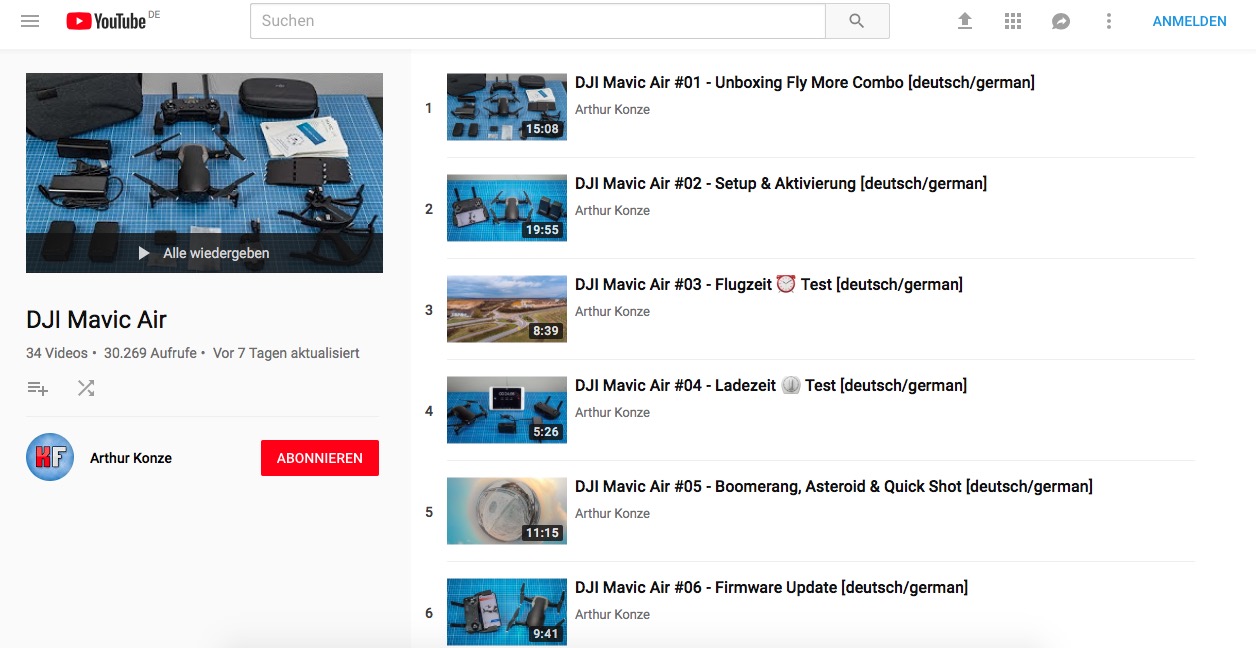This screenshot has height=648, width=1256.
Task: Open Boomerang, Asteroid & Quick Shot video
Action: [x=834, y=486]
